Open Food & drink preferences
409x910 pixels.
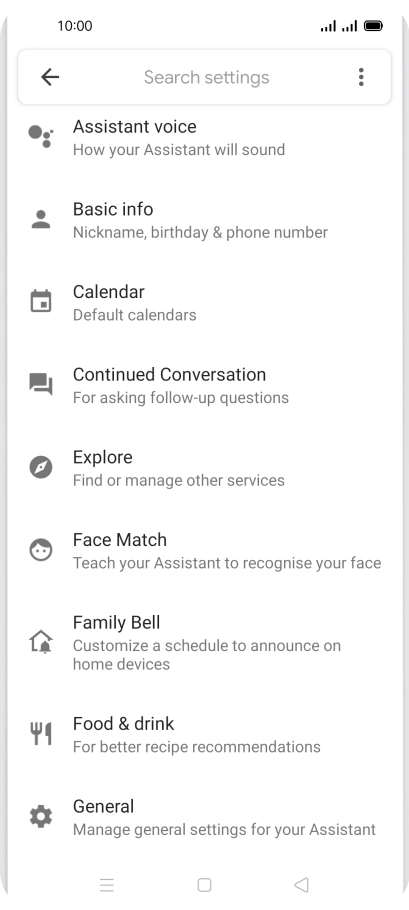(x=204, y=734)
